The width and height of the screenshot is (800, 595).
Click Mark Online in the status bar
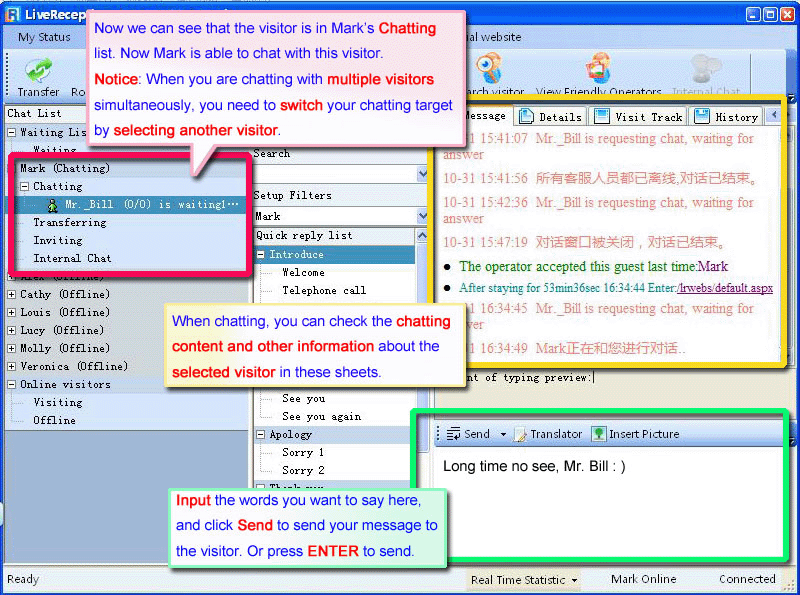tap(643, 579)
